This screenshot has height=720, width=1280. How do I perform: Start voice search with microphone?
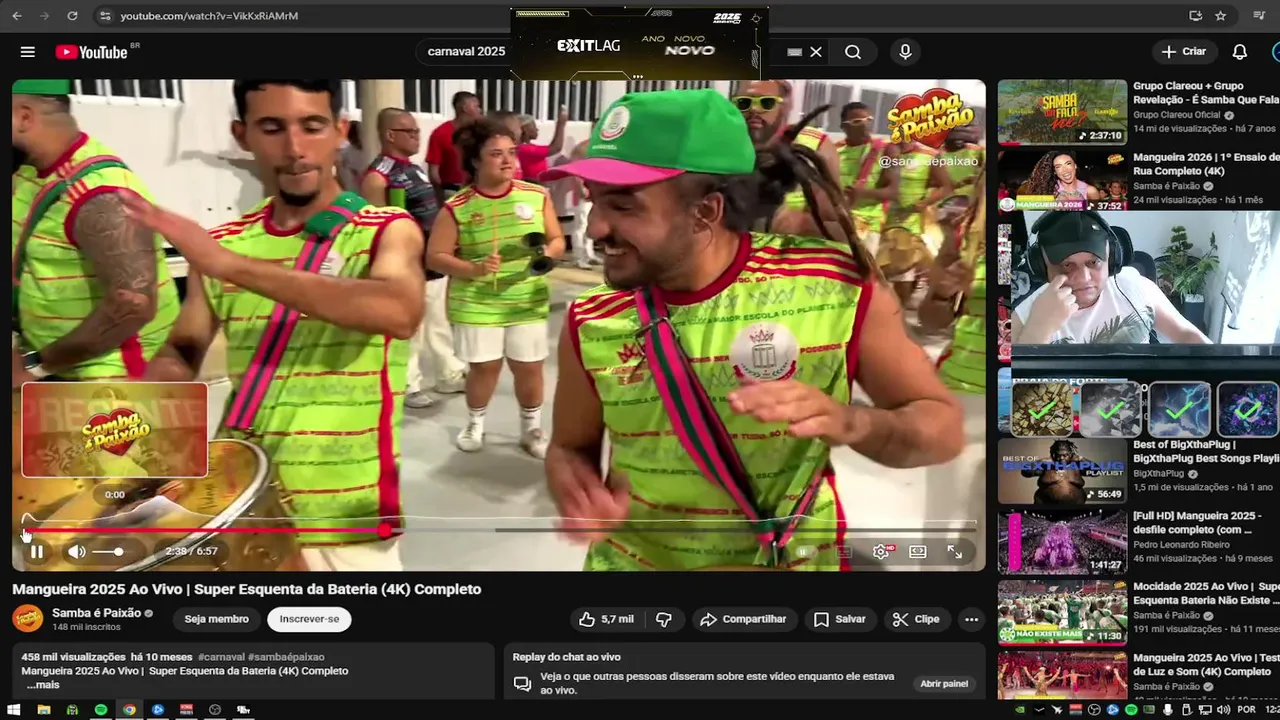point(905,52)
